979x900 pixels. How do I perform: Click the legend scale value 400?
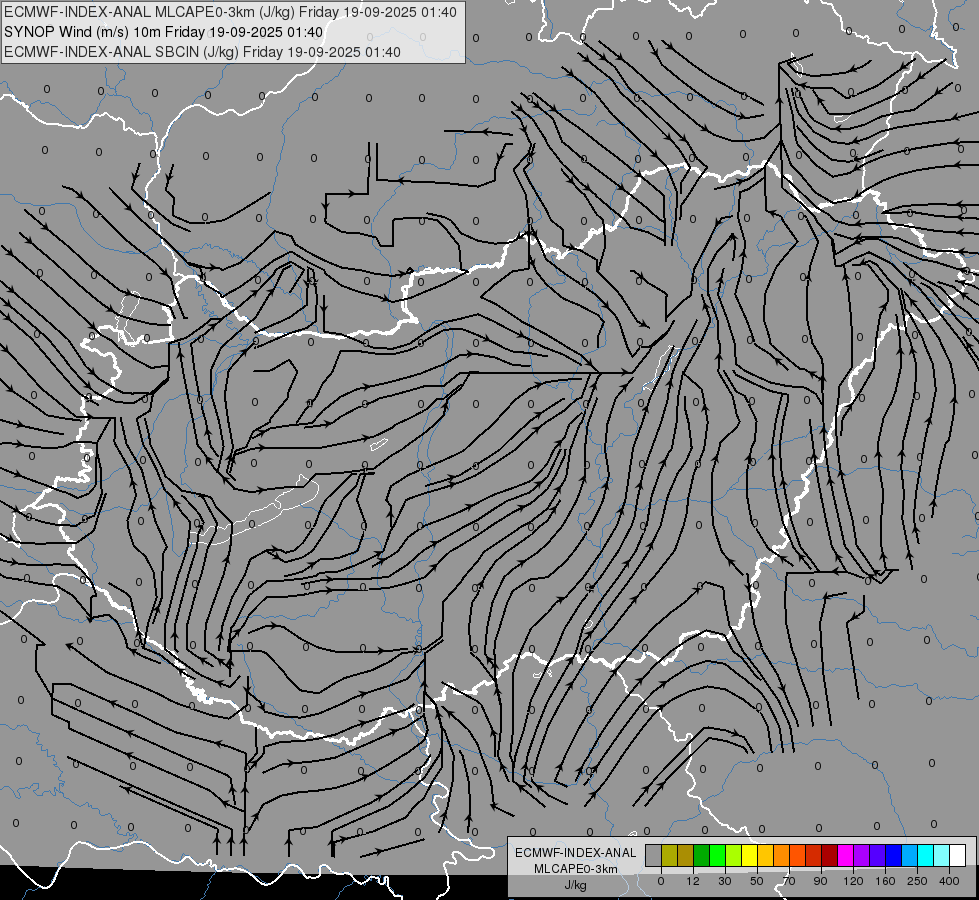tap(949, 881)
